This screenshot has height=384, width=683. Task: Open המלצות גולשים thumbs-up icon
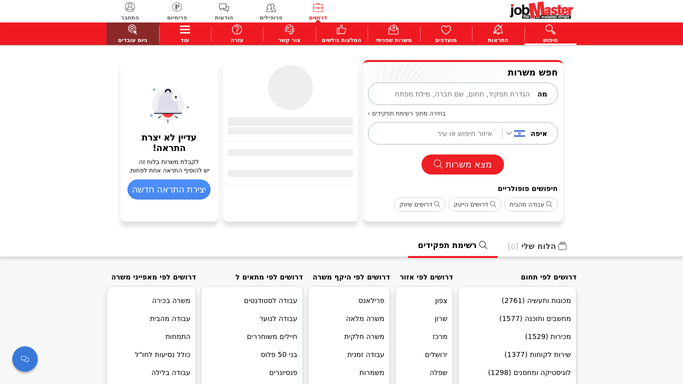pyautogui.click(x=341, y=30)
